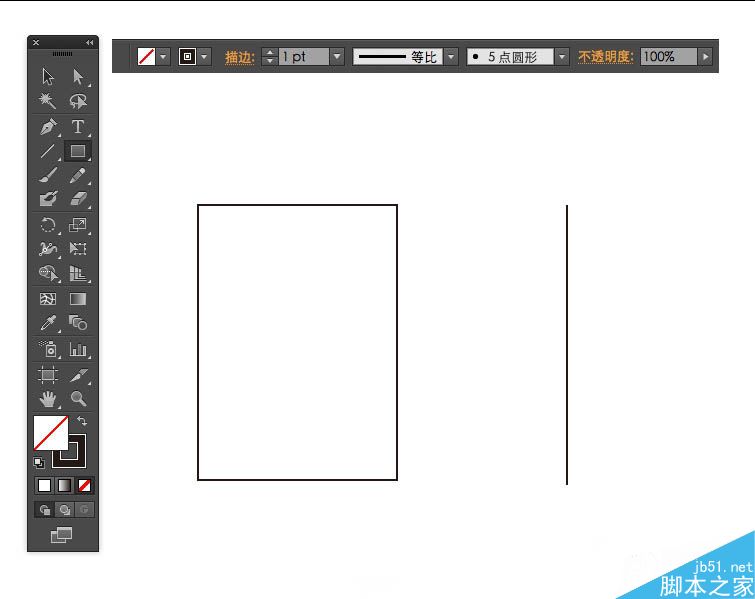
Task: Enable Draw Normal mode
Action: coord(44,509)
